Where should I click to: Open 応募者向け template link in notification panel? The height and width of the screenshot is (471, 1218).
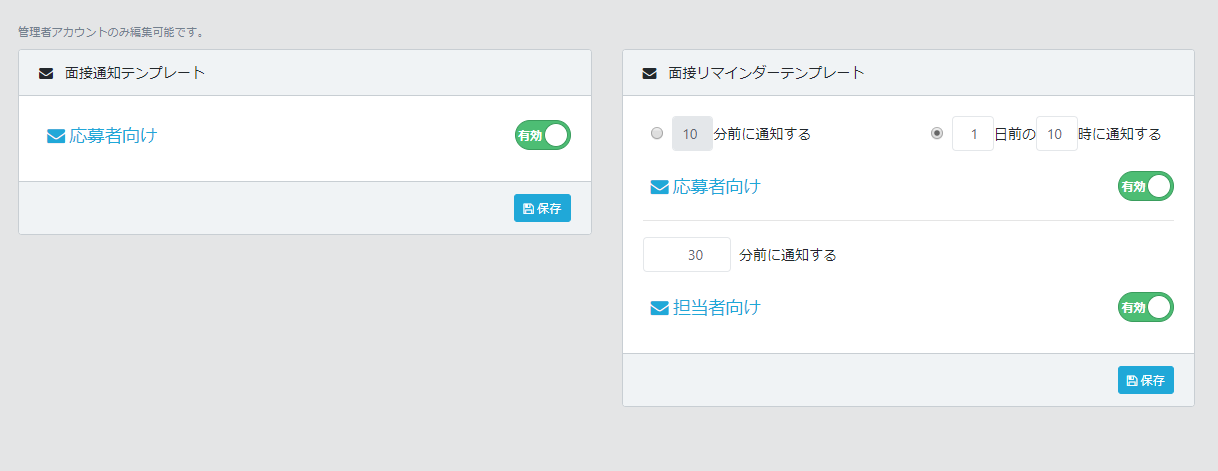click(113, 136)
